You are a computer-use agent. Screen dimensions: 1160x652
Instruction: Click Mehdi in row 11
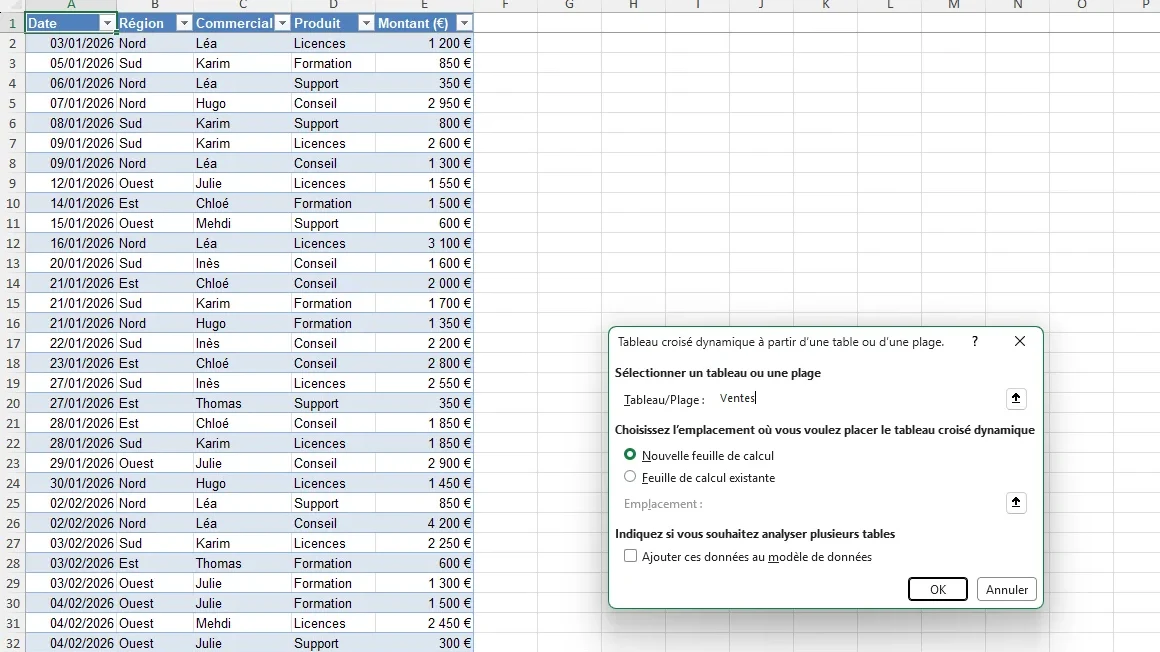pos(242,224)
